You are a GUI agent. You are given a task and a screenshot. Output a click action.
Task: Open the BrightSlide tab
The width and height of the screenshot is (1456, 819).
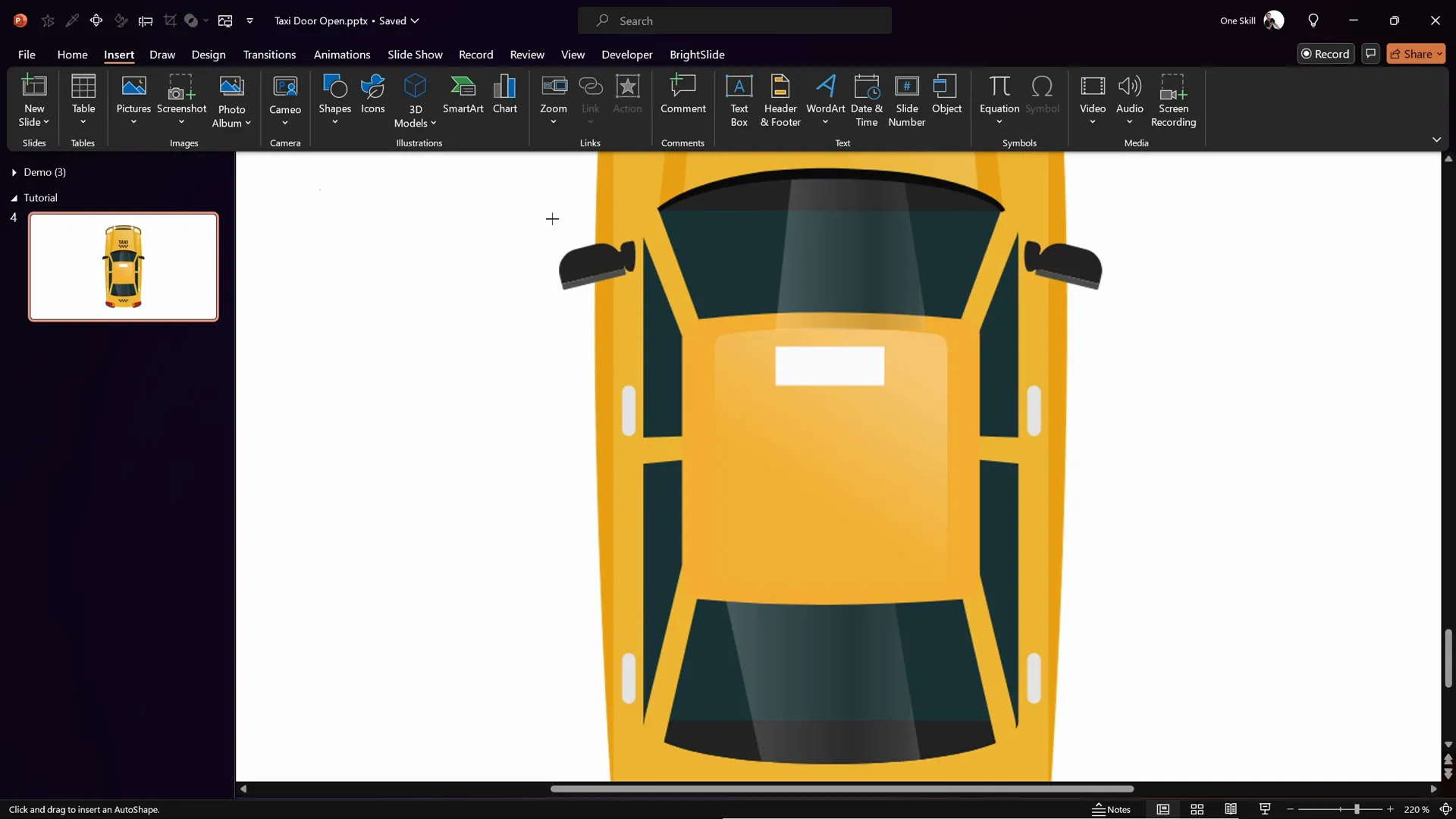coord(697,55)
